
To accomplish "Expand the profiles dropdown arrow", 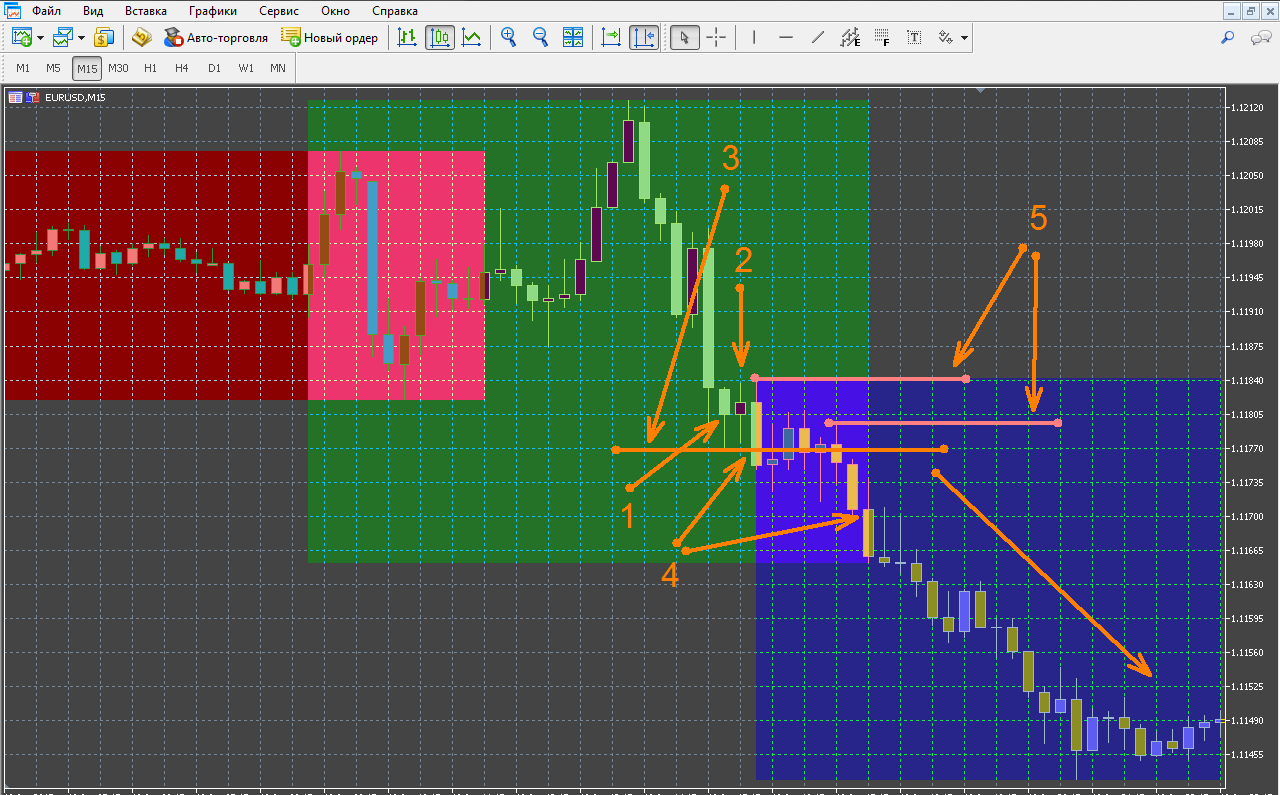I will [x=81, y=38].
